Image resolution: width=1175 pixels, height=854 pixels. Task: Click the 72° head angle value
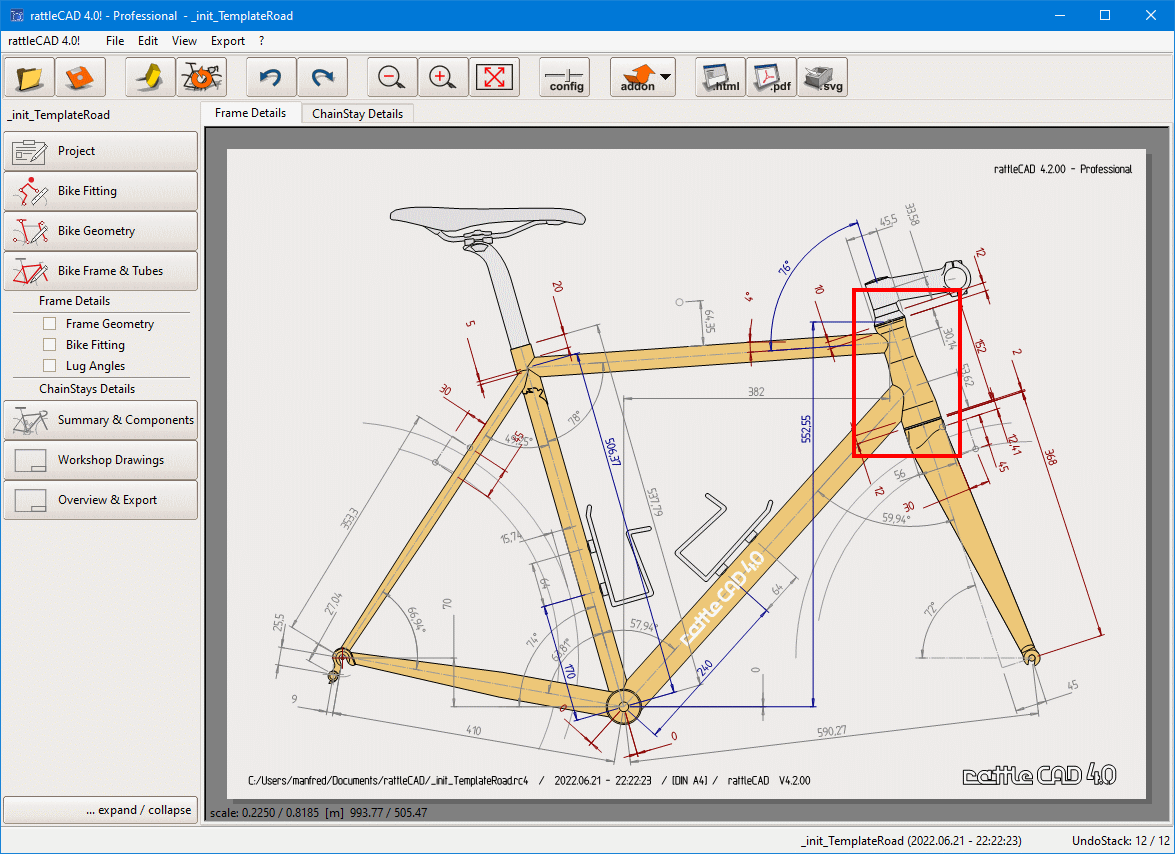point(931,608)
